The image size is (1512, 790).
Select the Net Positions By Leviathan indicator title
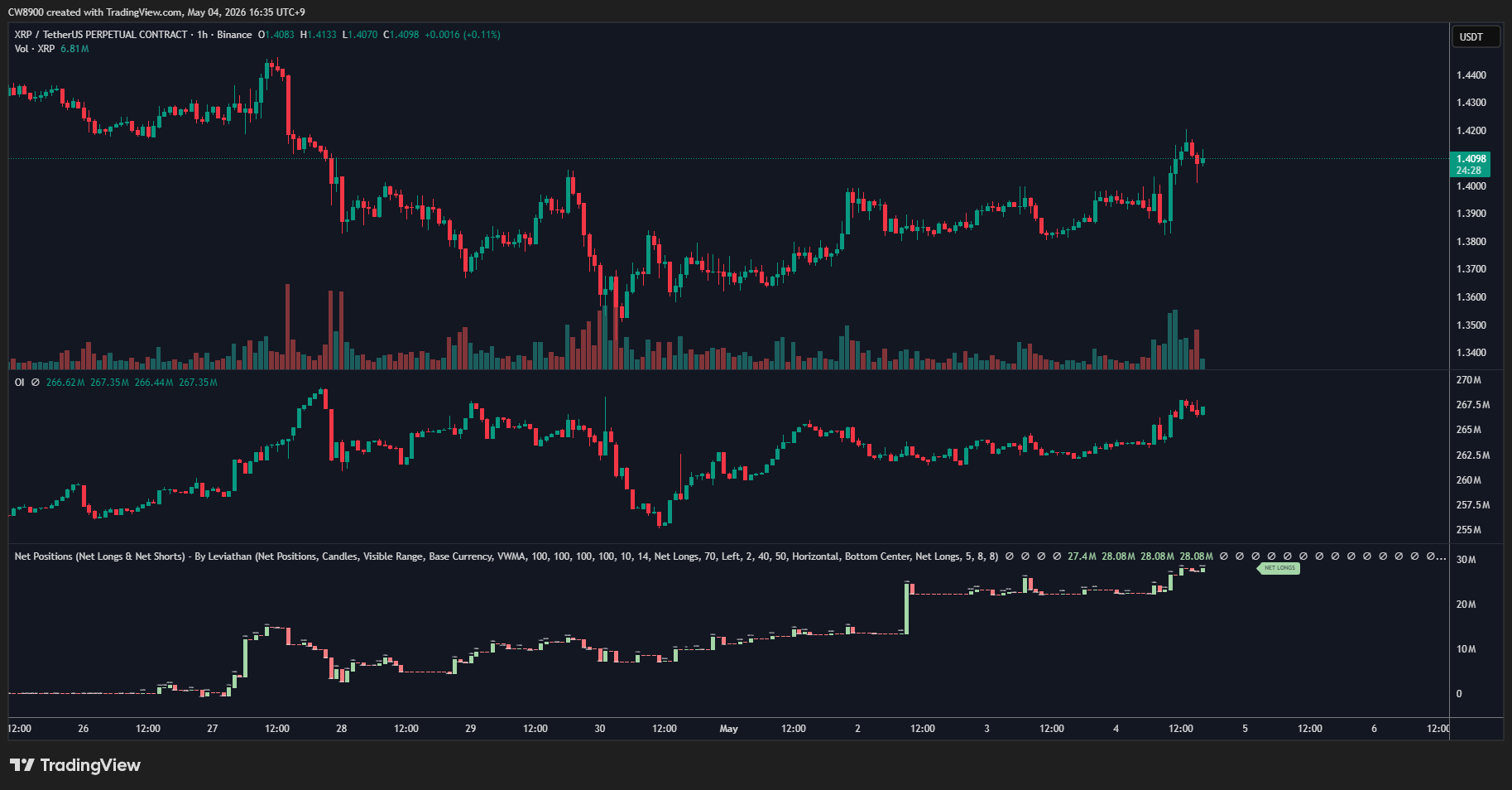pos(506,556)
